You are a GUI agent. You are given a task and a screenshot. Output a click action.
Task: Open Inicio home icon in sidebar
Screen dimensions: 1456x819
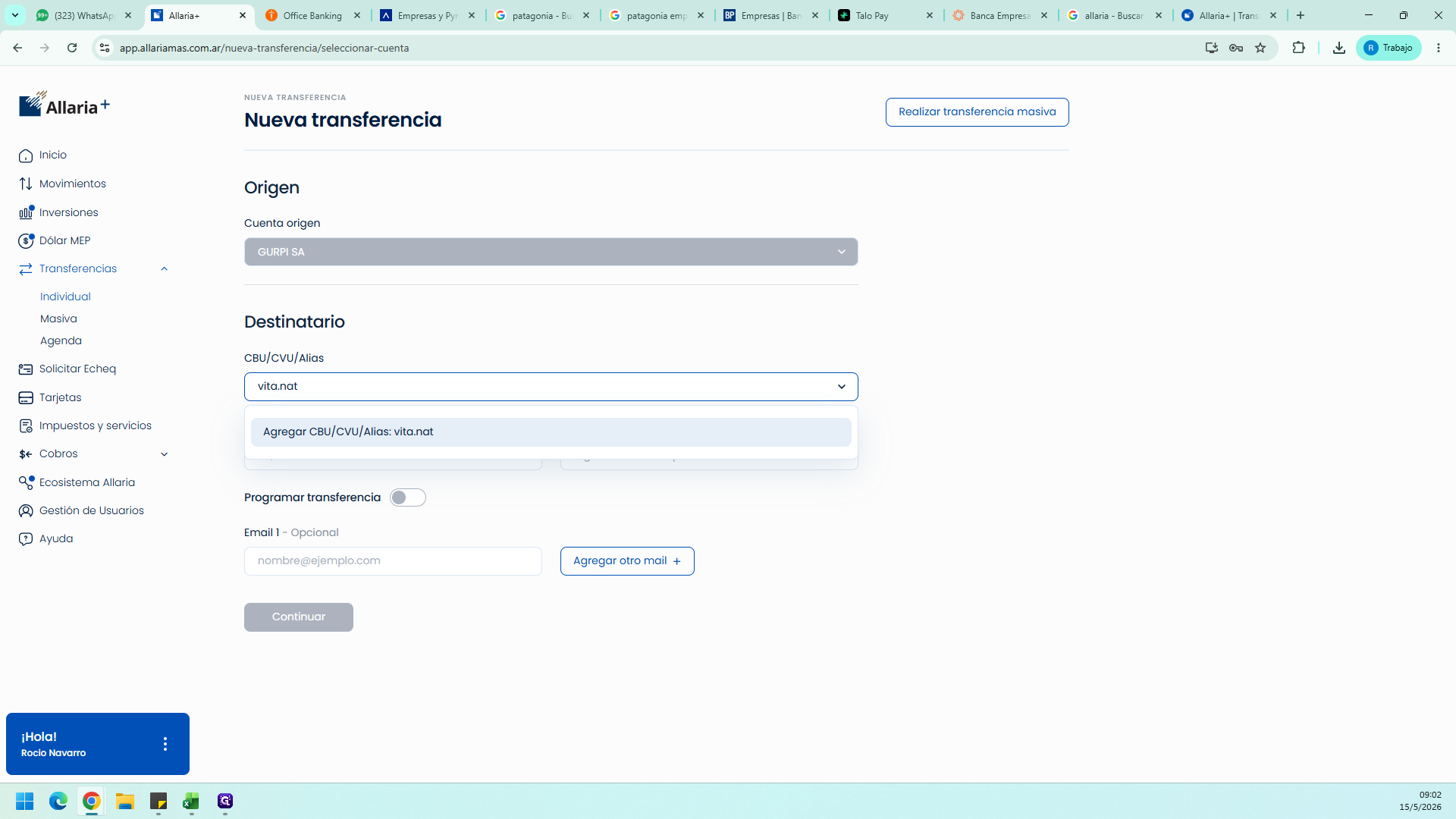click(x=26, y=155)
